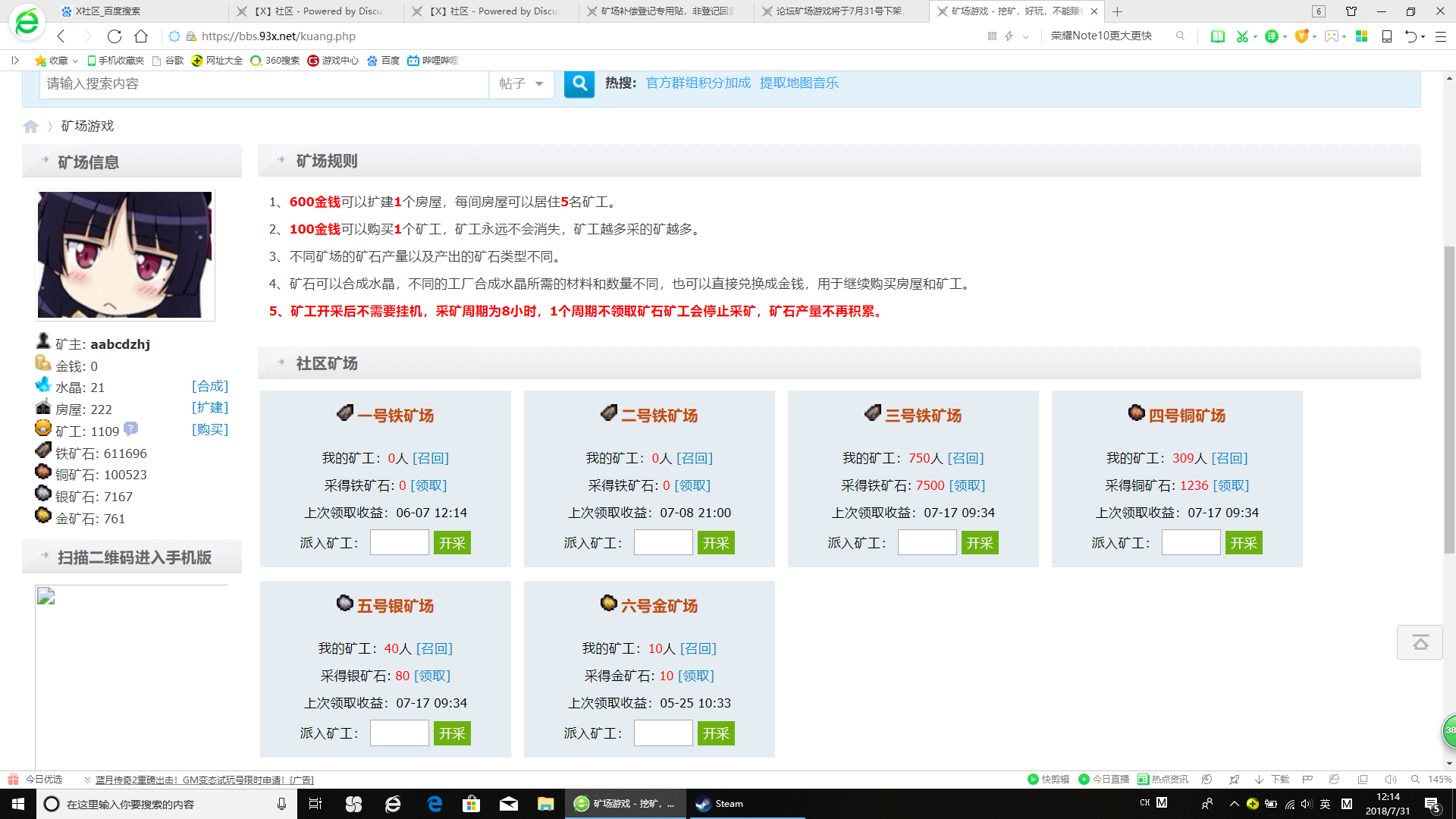
Task: Click the home breadcrumb icon above 矿场信息
Action: coord(30,126)
